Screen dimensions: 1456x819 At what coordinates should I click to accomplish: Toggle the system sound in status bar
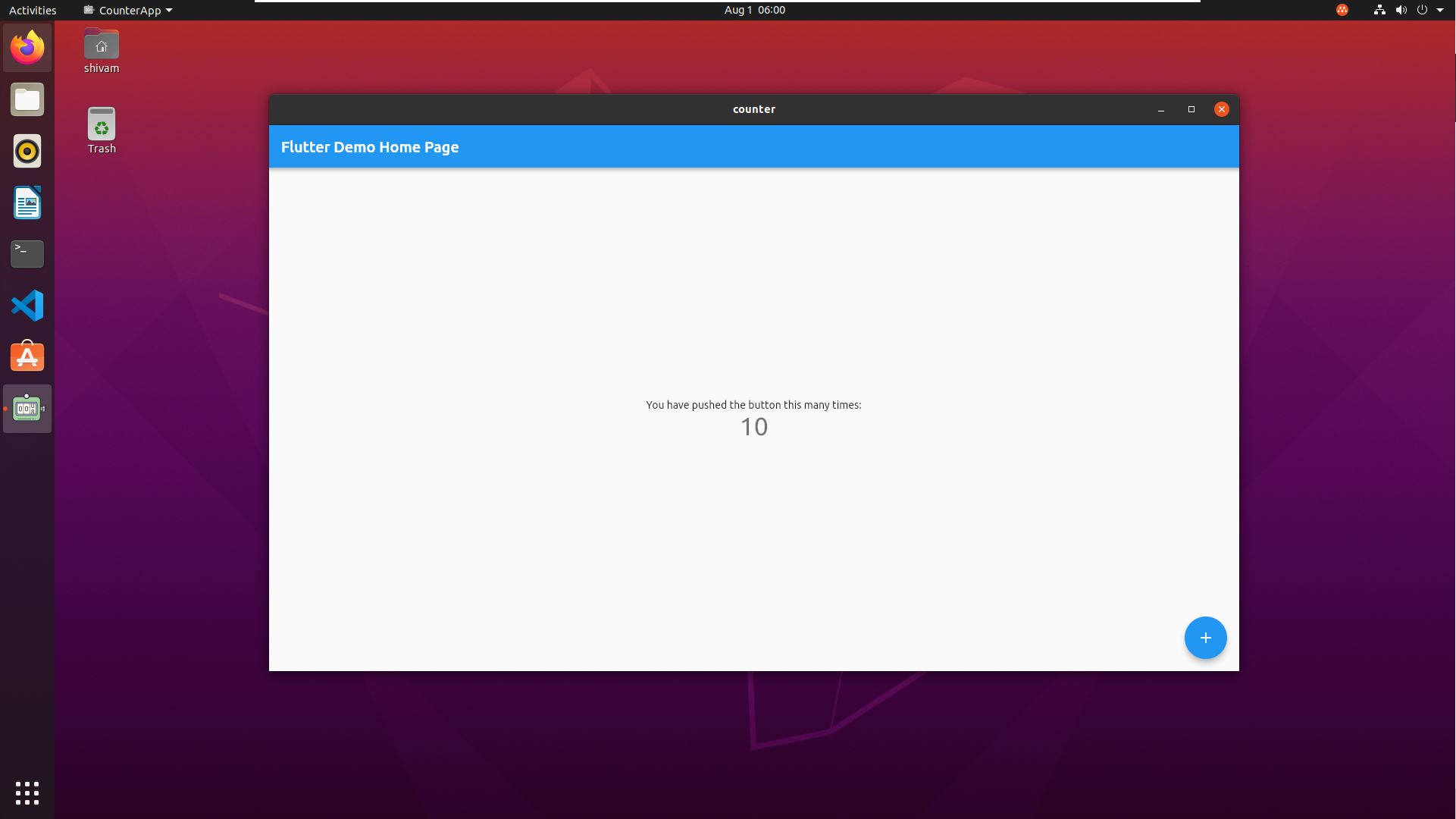(1399, 10)
